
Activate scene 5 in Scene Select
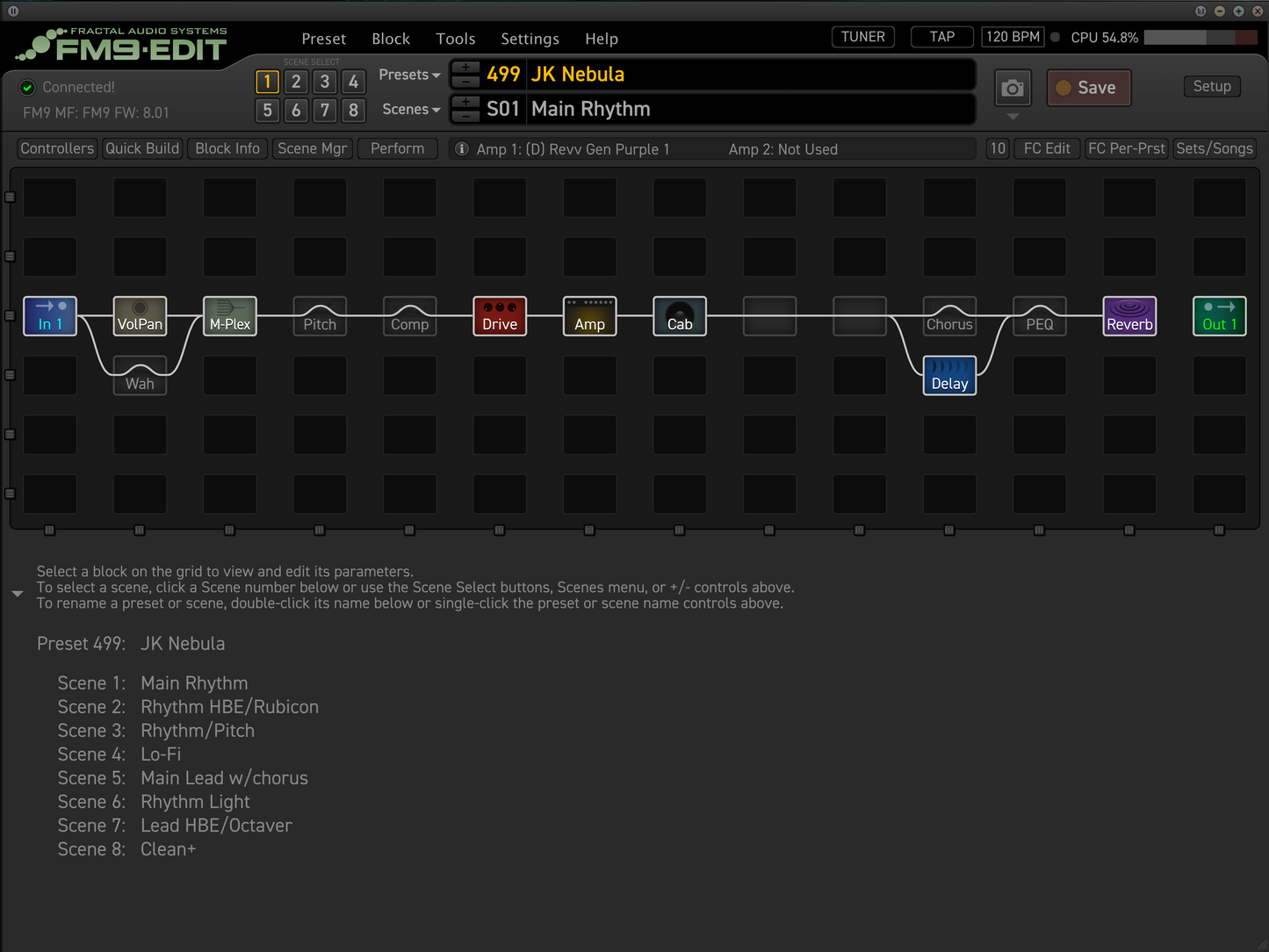coord(268,110)
